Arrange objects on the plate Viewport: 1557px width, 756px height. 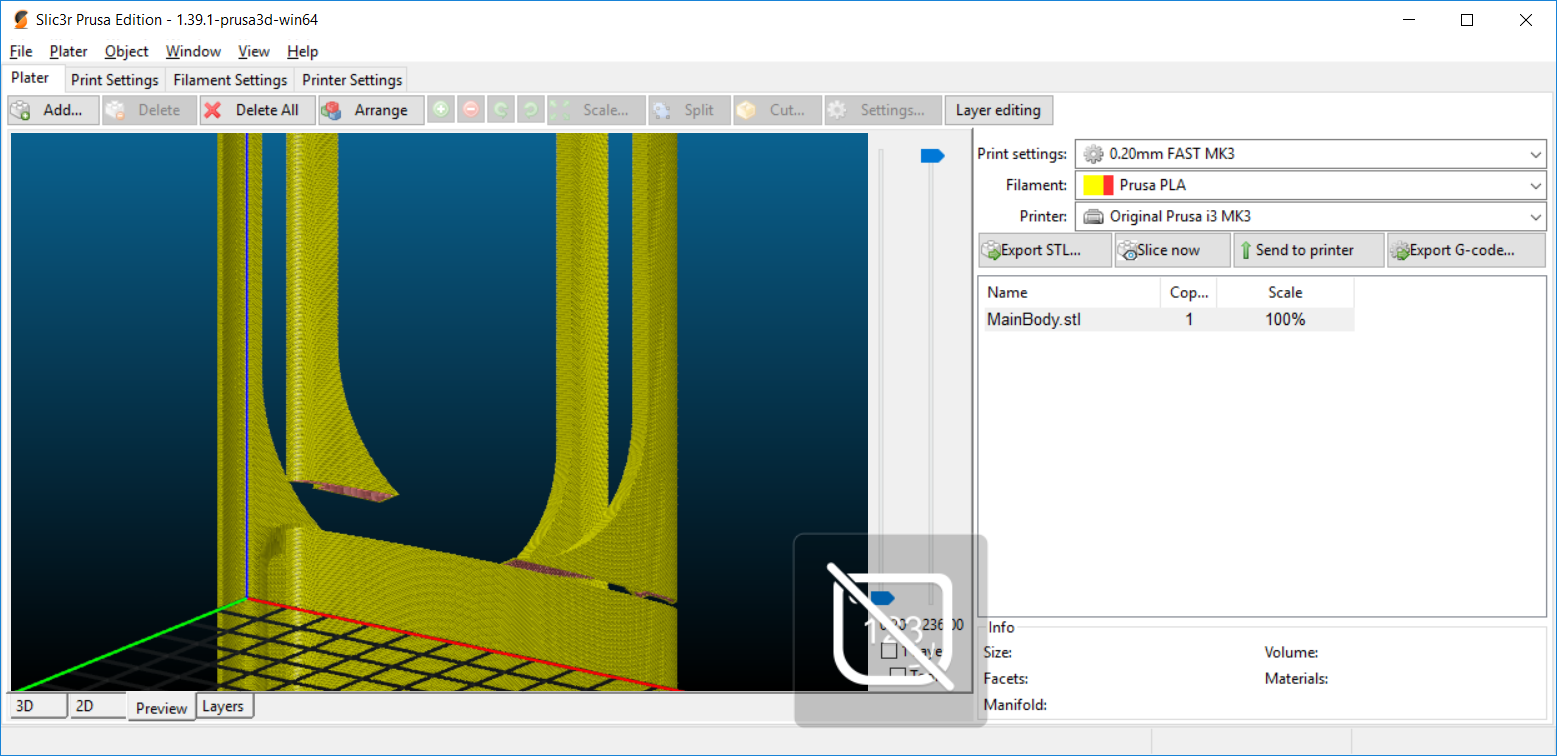click(x=371, y=110)
